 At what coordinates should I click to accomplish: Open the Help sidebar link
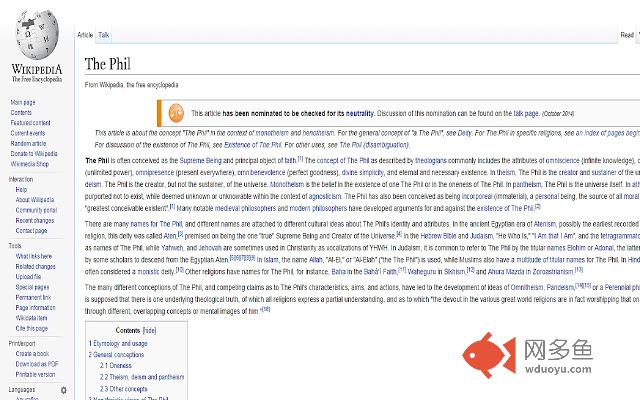(21, 189)
